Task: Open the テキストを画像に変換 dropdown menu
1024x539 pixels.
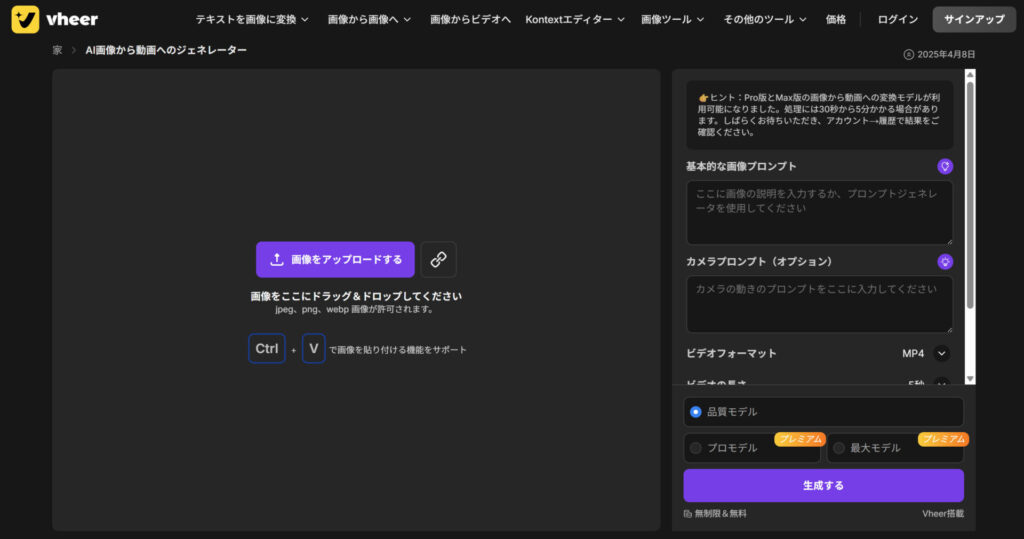Action: (x=252, y=19)
